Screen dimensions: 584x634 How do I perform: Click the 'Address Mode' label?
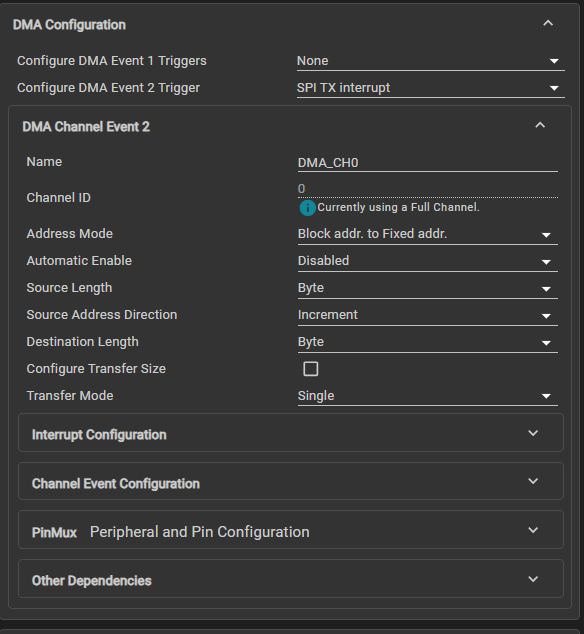[70, 234]
